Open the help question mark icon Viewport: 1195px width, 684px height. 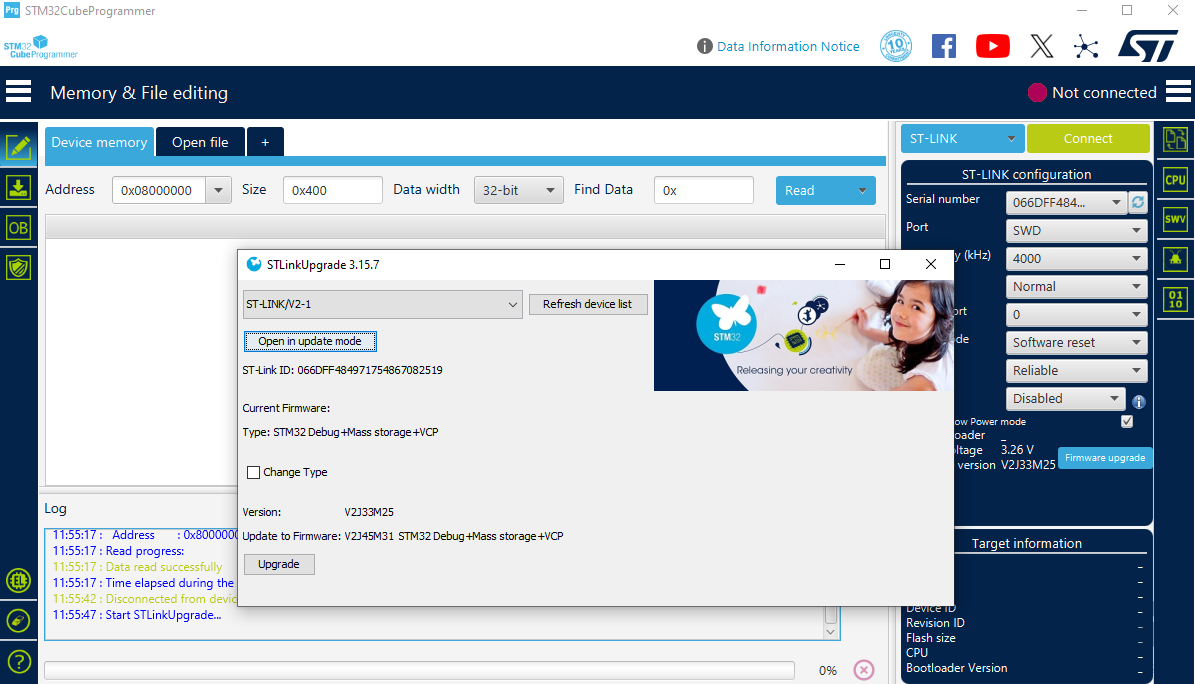[x=18, y=662]
